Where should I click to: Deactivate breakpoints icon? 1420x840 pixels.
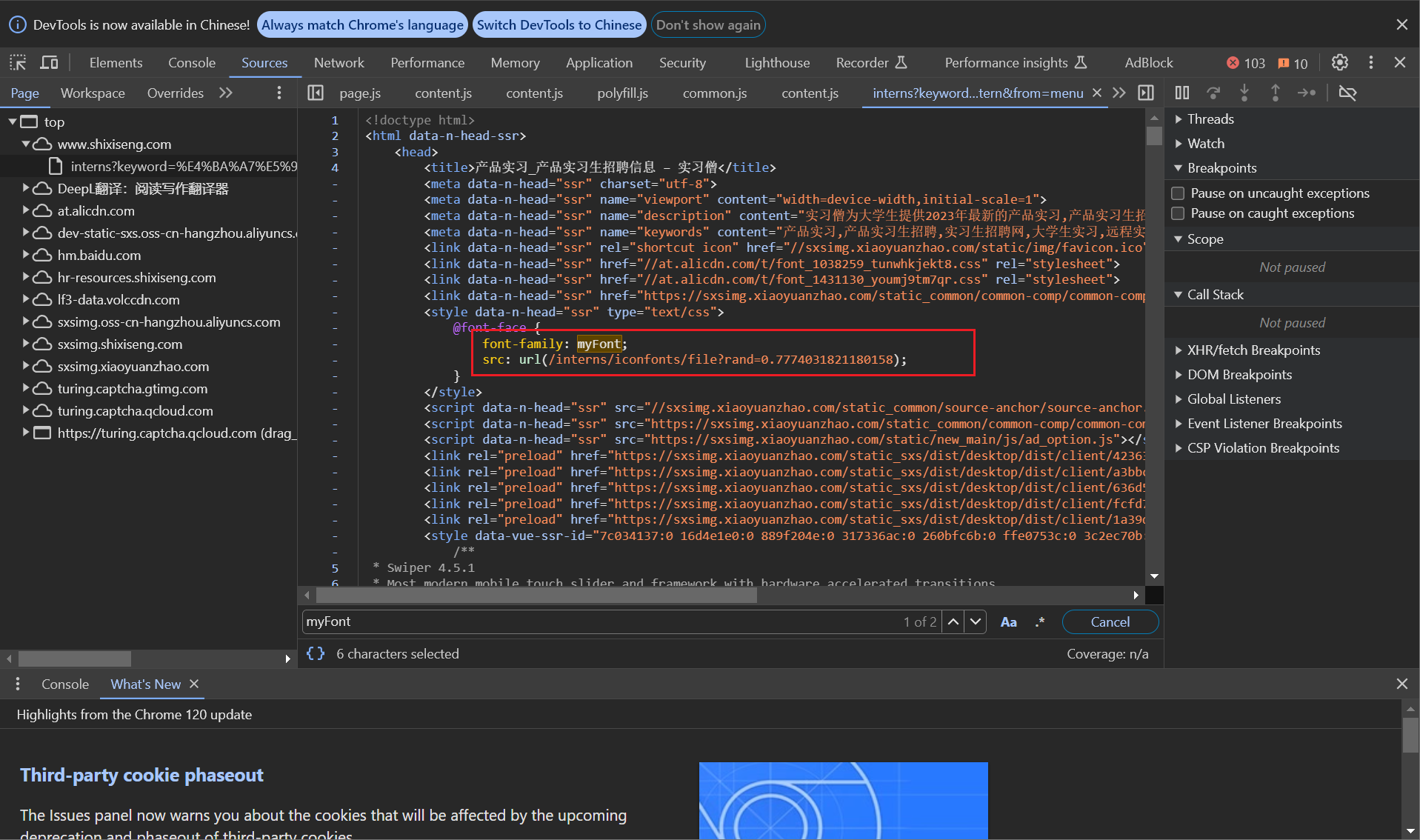1347,93
